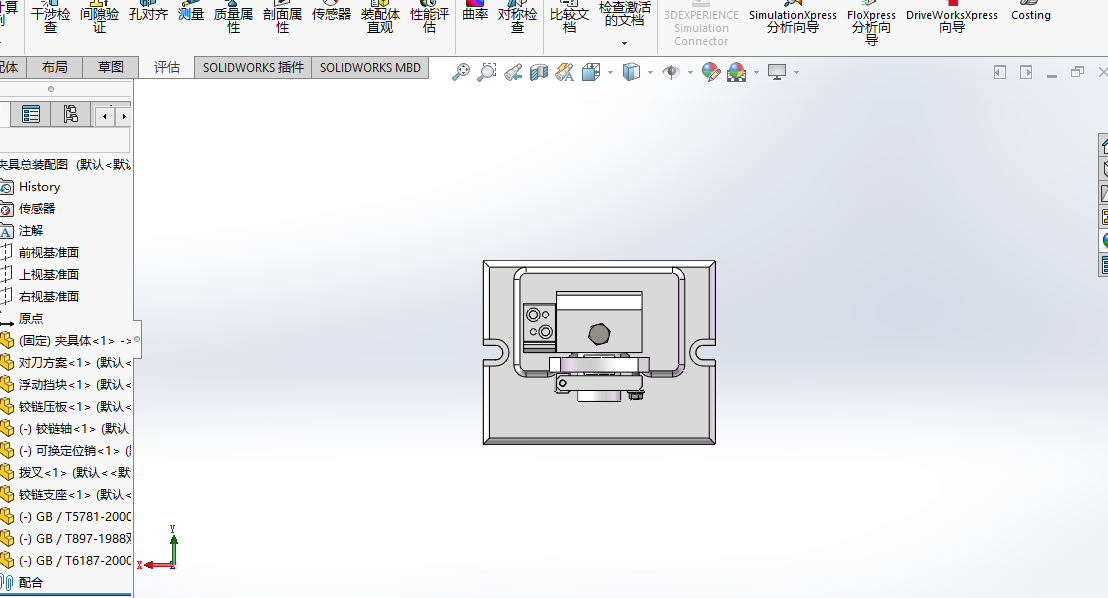Click right arrow in manager tabs
Viewport: 1108px width, 598px height.
click(124, 116)
